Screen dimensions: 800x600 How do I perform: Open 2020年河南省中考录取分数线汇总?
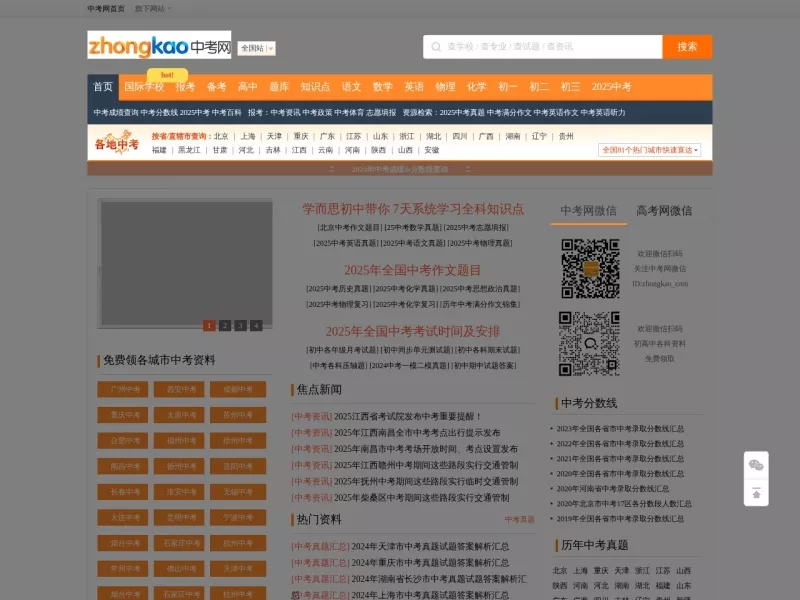coord(612,489)
